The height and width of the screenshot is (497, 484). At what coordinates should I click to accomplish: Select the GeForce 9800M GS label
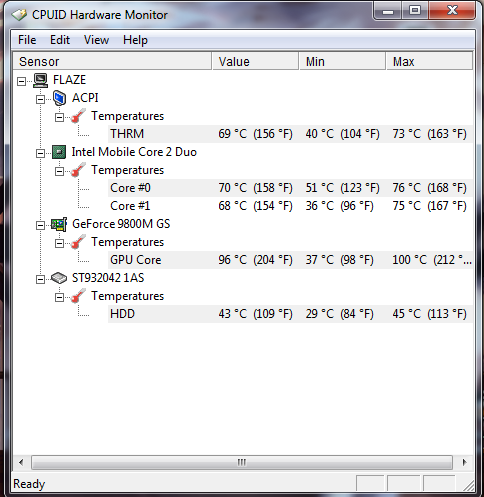[x=121, y=224]
